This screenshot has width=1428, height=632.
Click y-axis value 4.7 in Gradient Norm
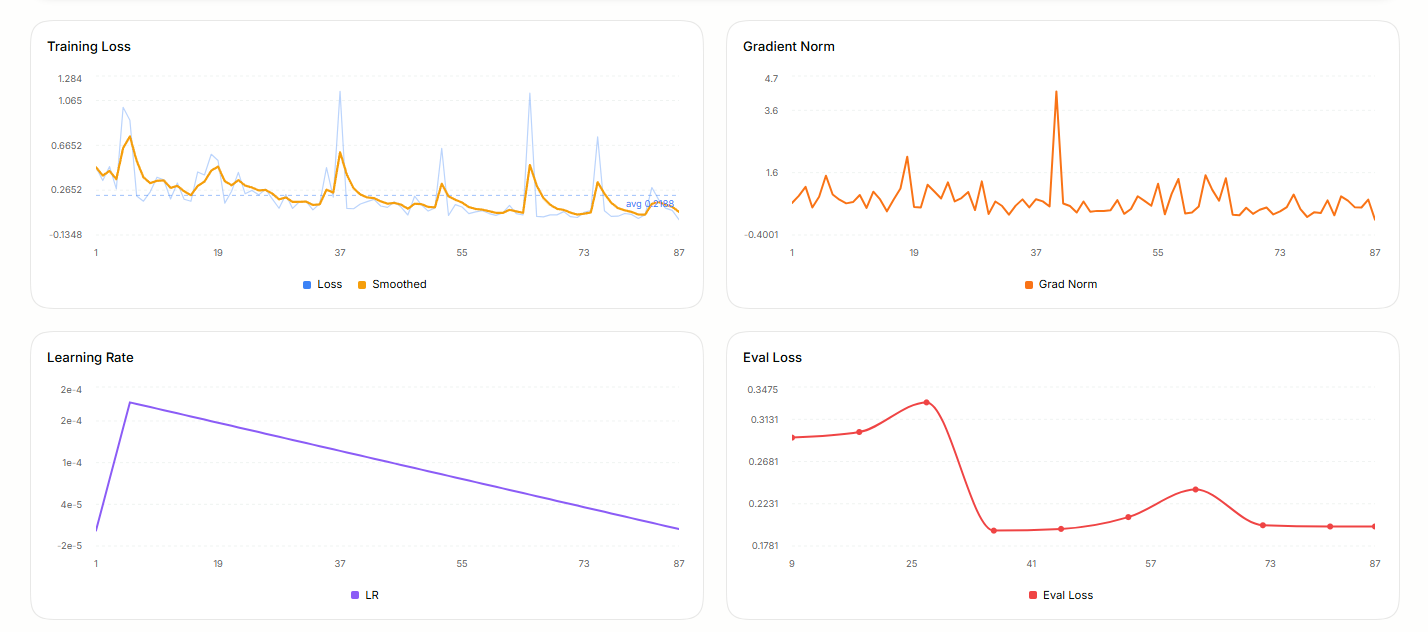click(x=771, y=78)
